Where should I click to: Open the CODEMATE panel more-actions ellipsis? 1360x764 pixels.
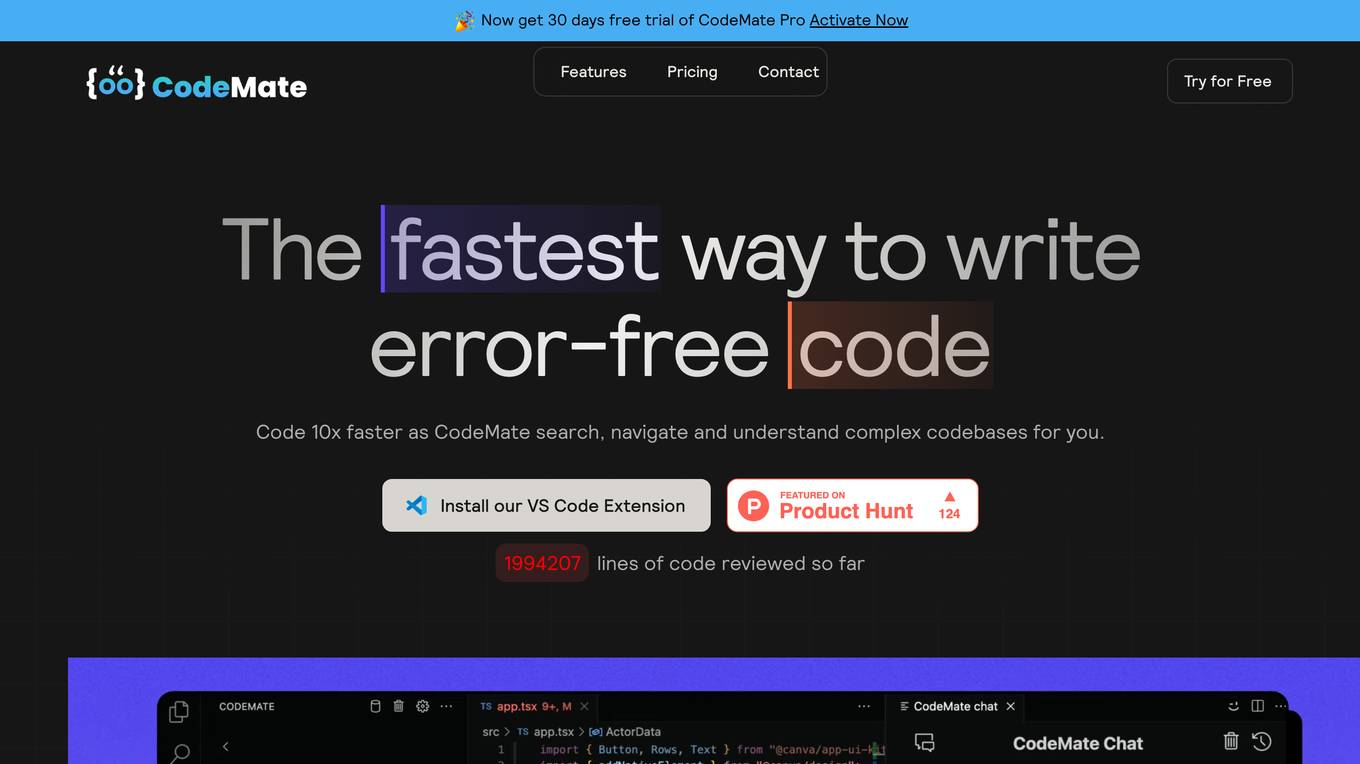pyautogui.click(x=447, y=706)
